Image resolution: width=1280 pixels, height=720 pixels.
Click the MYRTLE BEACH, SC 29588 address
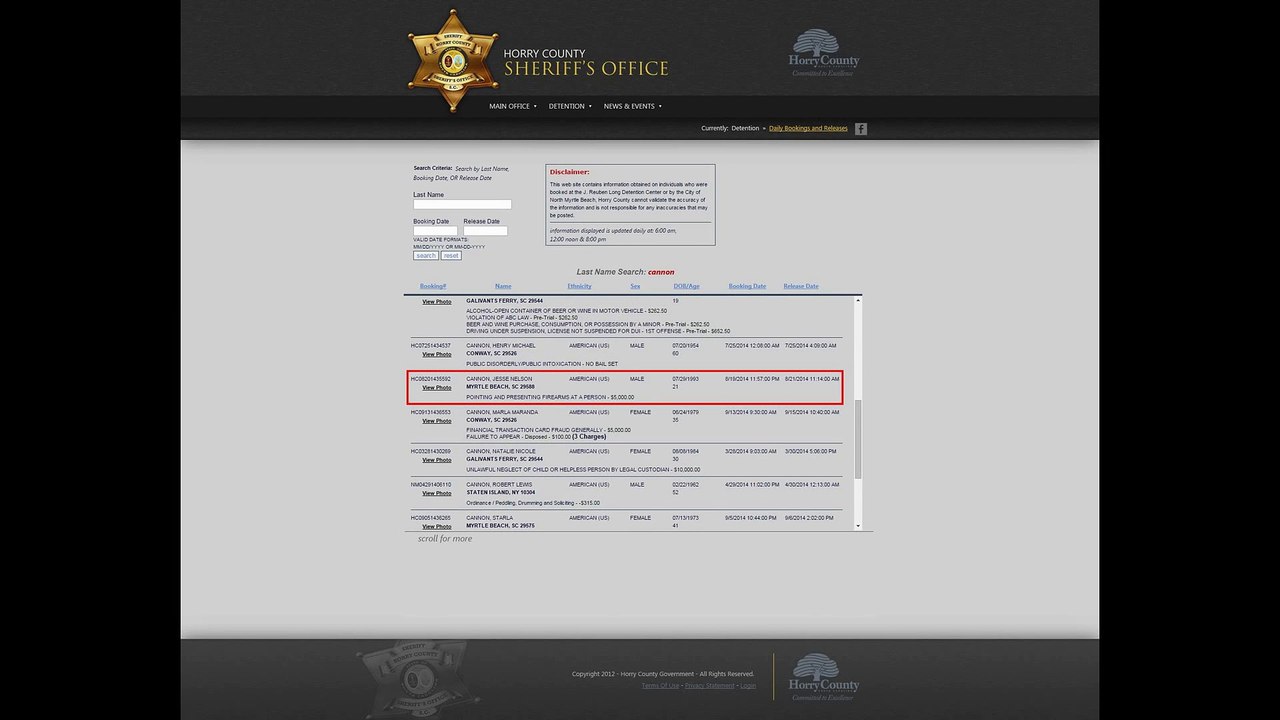[x=500, y=387]
